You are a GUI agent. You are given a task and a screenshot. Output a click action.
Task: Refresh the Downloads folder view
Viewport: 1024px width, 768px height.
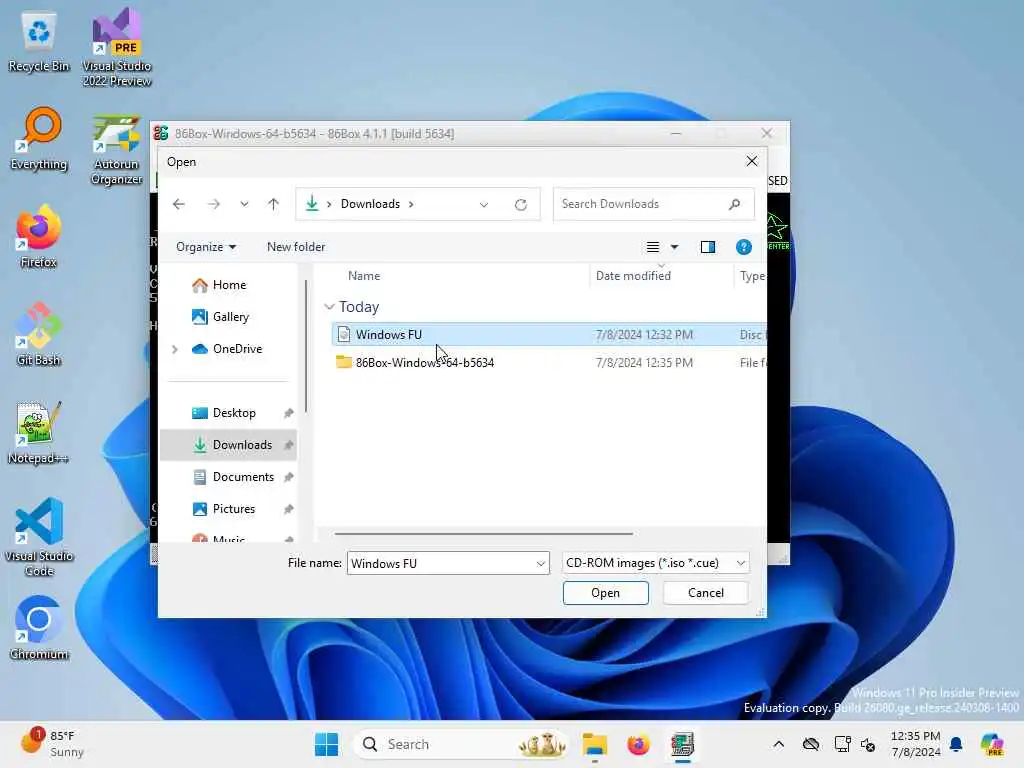(x=520, y=204)
